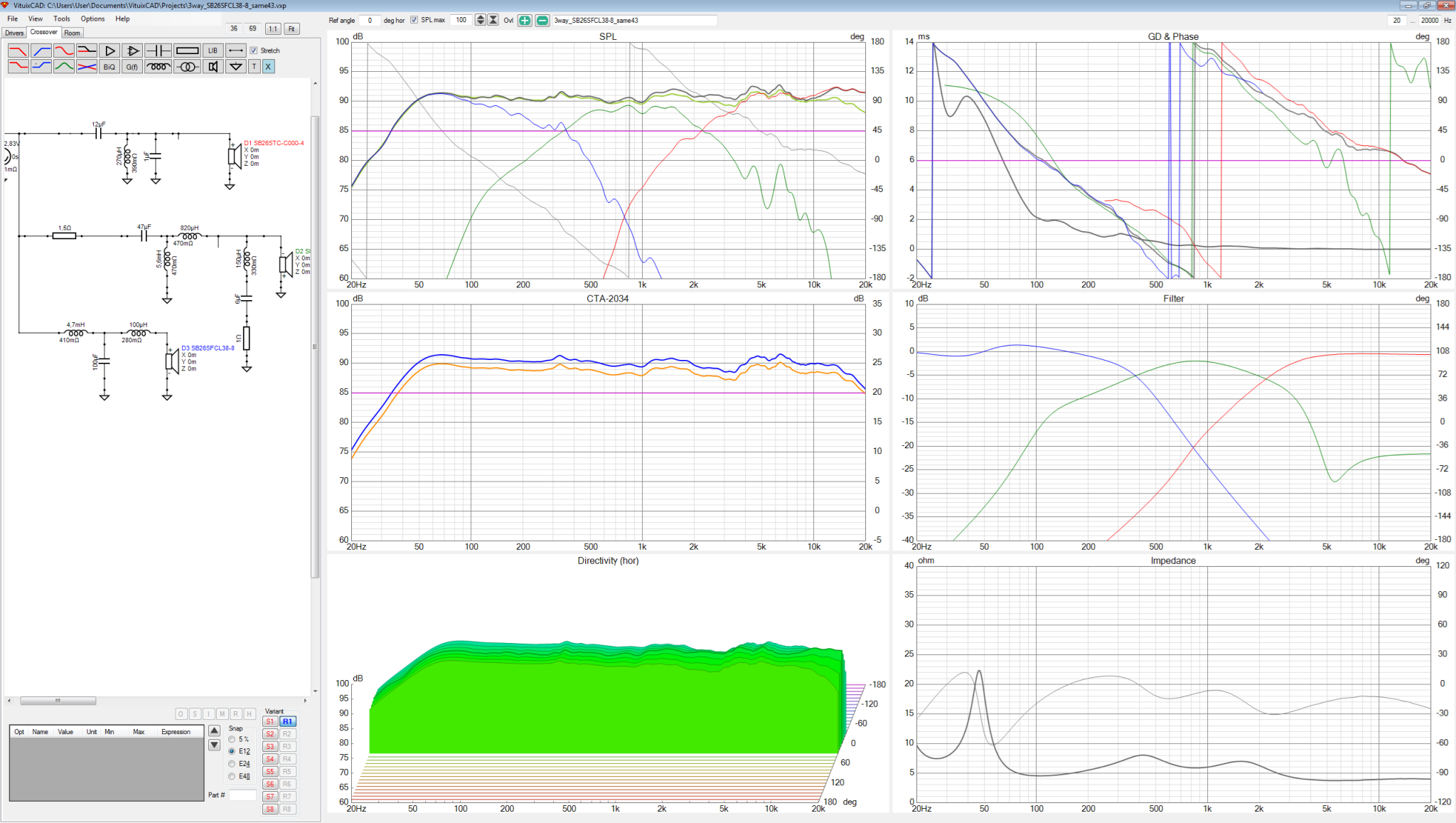Click the SPL scale compress icon
The height and width of the screenshot is (823, 1456).
pos(493,20)
